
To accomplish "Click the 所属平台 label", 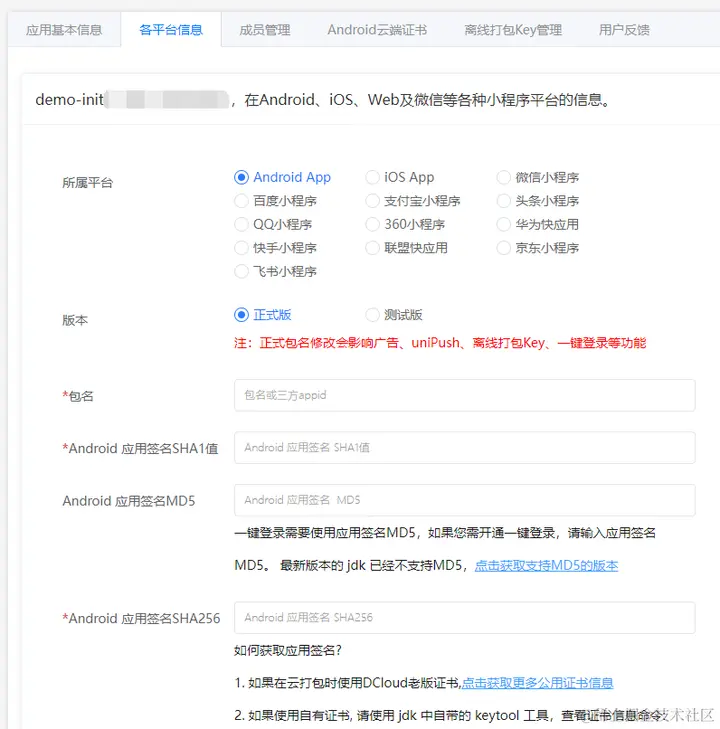I will [x=88, y=183].
